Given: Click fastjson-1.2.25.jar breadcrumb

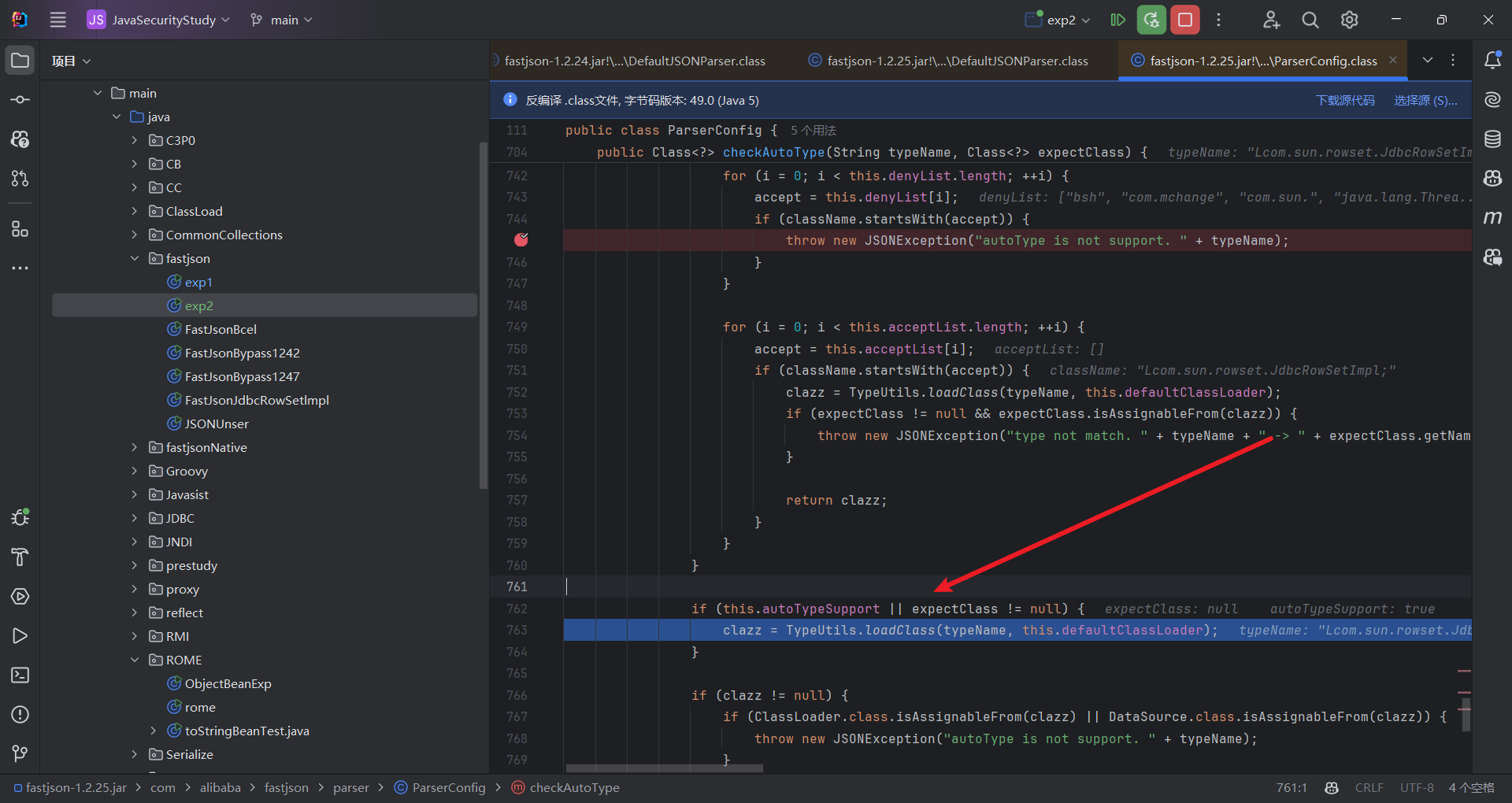Looking at the screenshot, I should 76,787.
